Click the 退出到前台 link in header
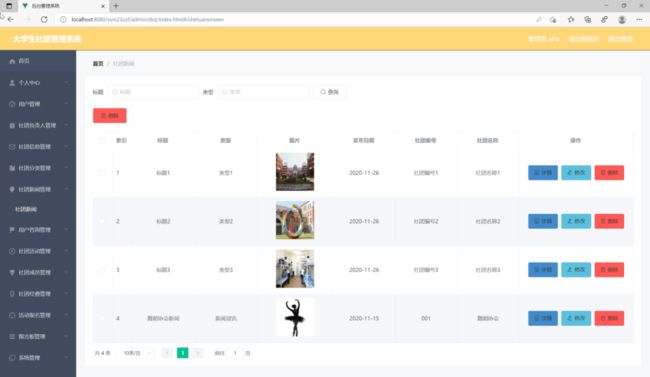This screenshot has height=377, width=650. pos(583,39)
